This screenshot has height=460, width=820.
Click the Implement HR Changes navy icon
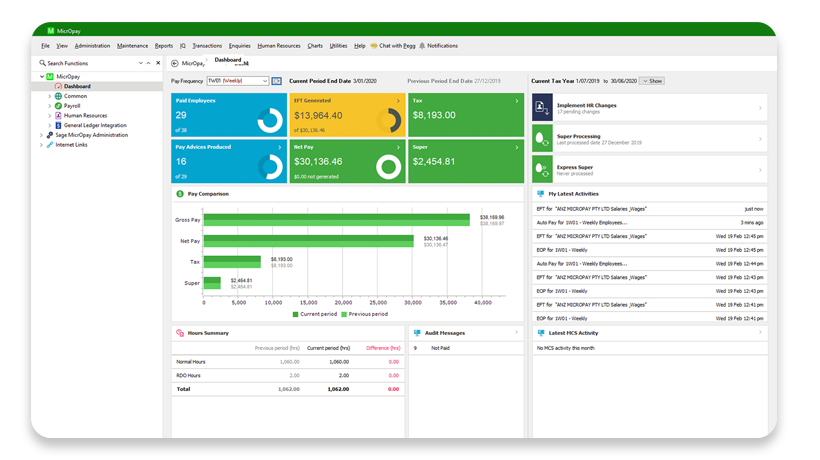(x=542, y=107)
